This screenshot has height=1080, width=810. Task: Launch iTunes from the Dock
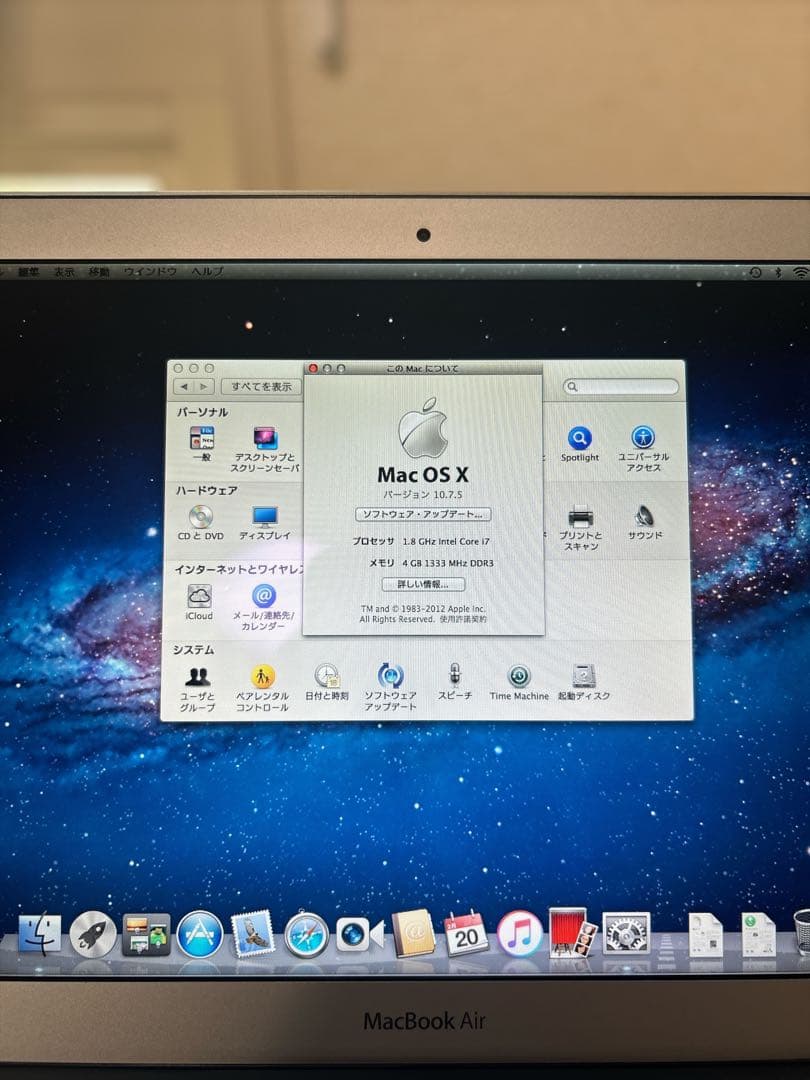click(519, 933)
